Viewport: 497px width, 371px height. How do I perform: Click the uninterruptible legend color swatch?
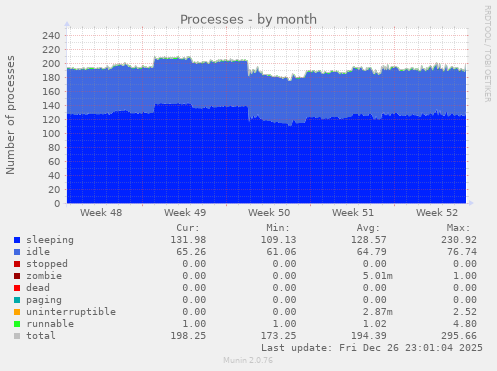(x=17, y=312)
